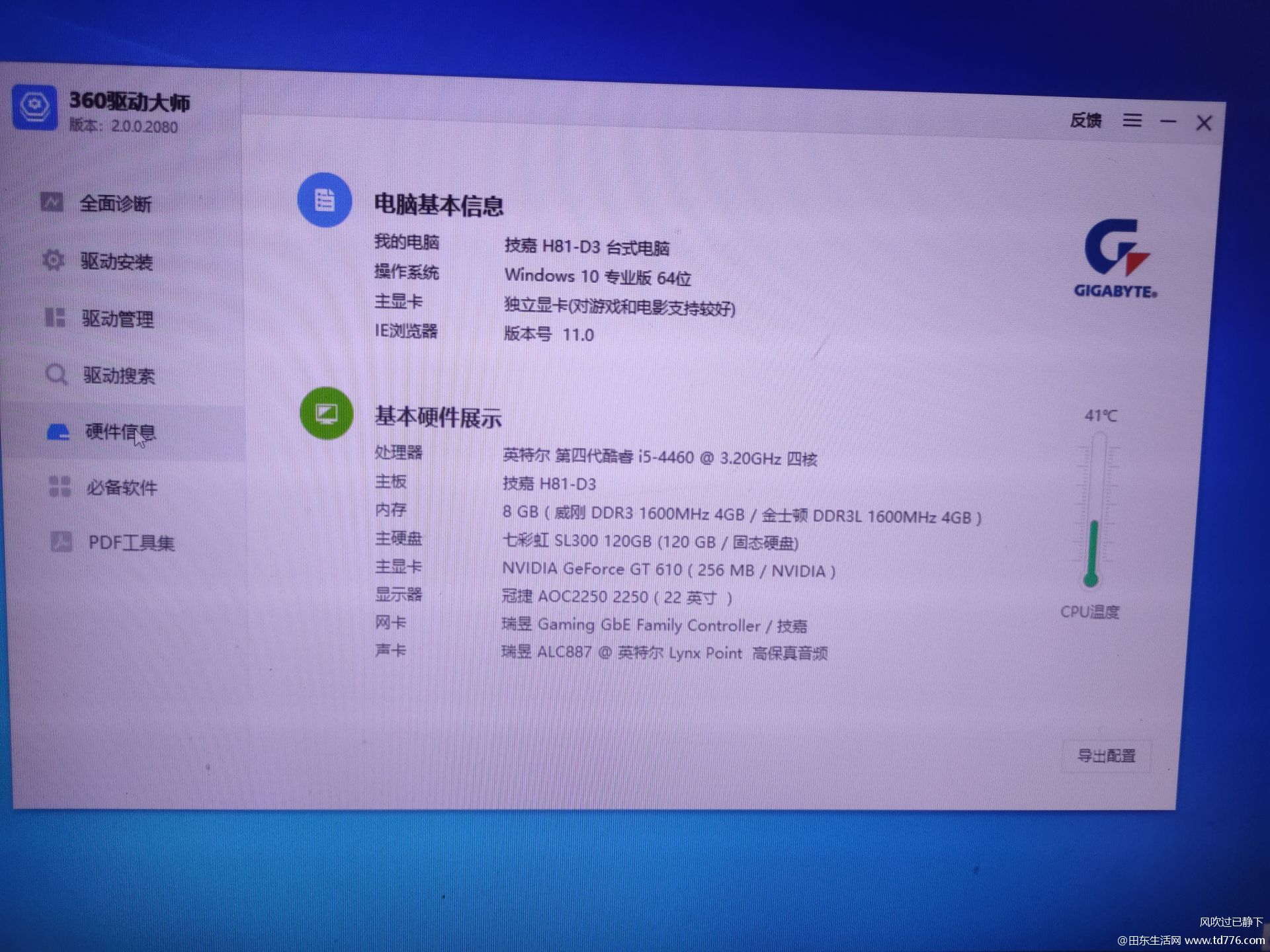Viewport: 1270px width, 952px height.
Task: Click the 导出配置 button
Action: click(1106, 756)
